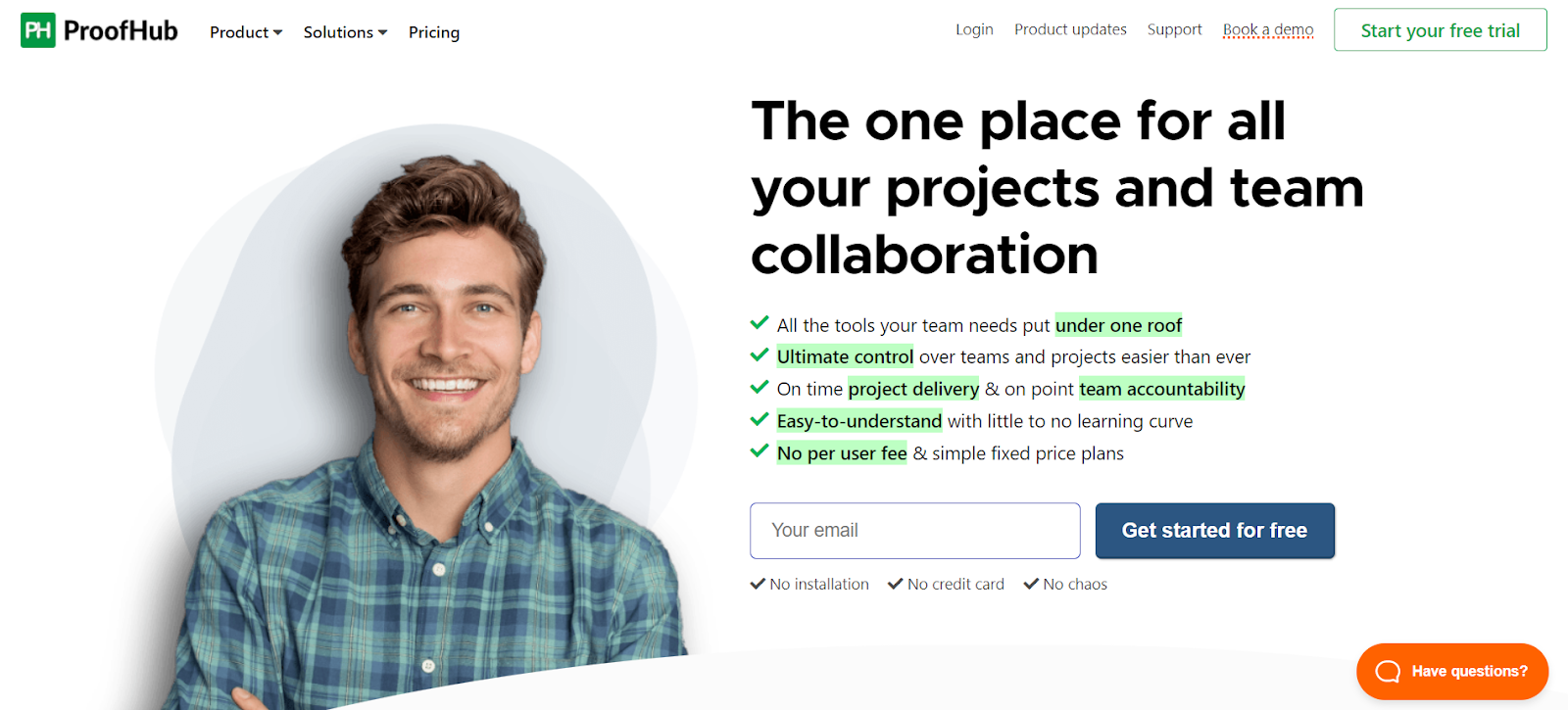
Task: Click the Start your free trial button
Action: coord(1441,30)
